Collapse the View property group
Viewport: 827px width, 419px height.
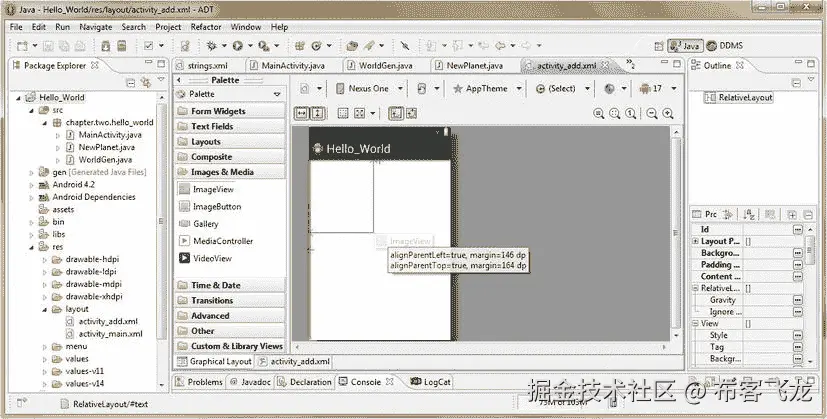click(696, 323)
